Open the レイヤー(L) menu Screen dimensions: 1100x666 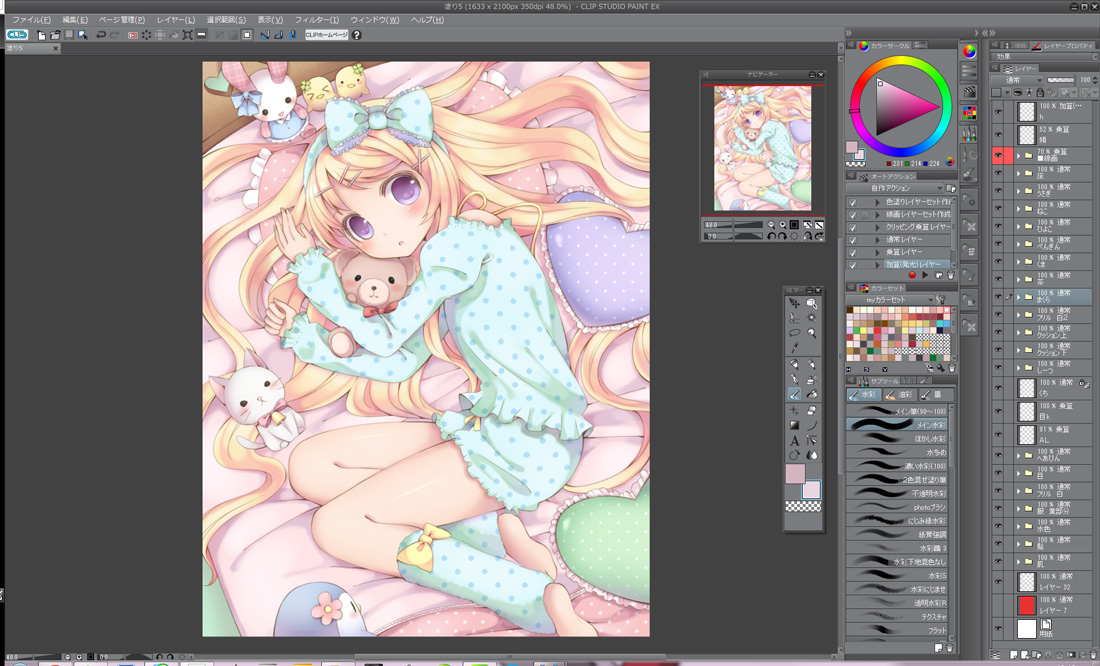click(176, 20)
